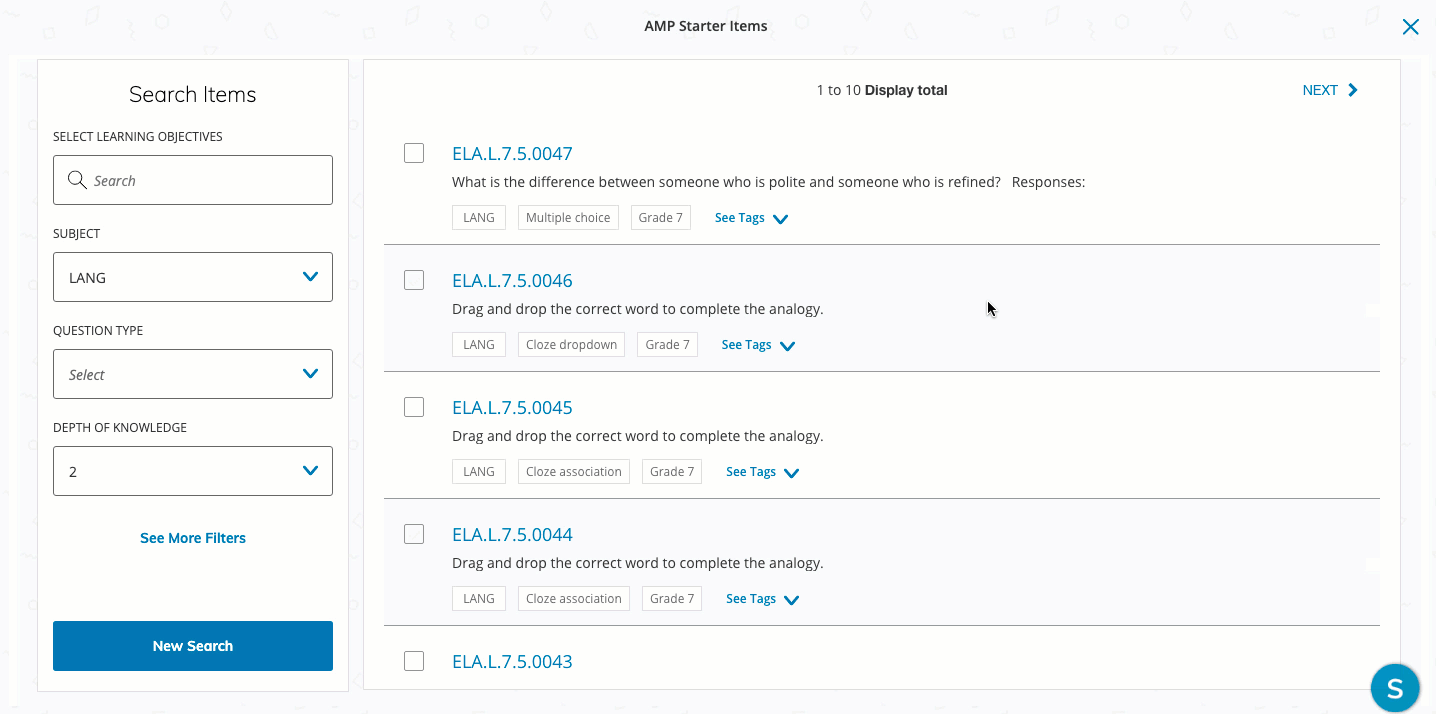Check the box for ELA.L.7.5.0047

(x=414, y=153)
